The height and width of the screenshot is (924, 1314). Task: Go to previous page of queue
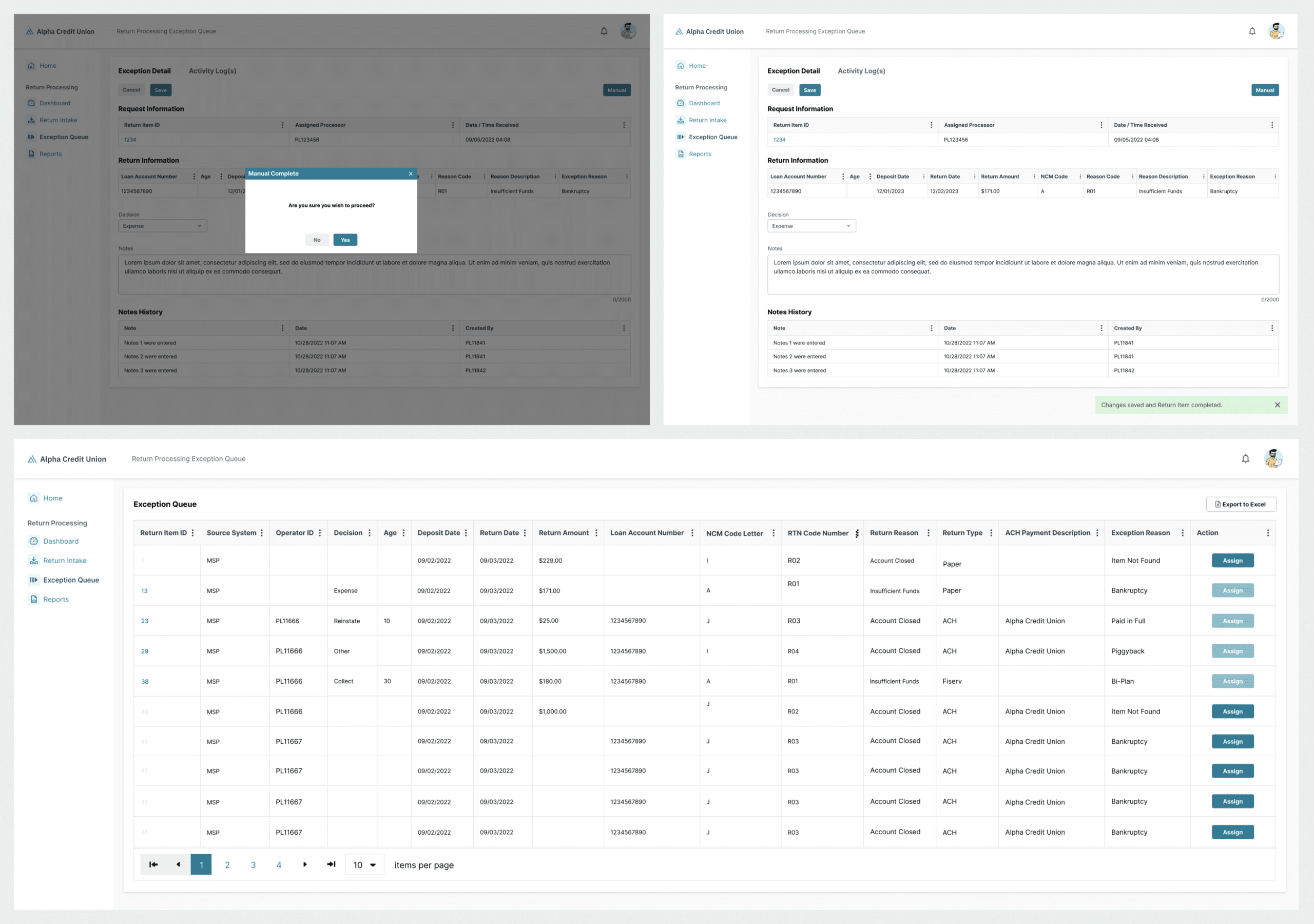178,864
